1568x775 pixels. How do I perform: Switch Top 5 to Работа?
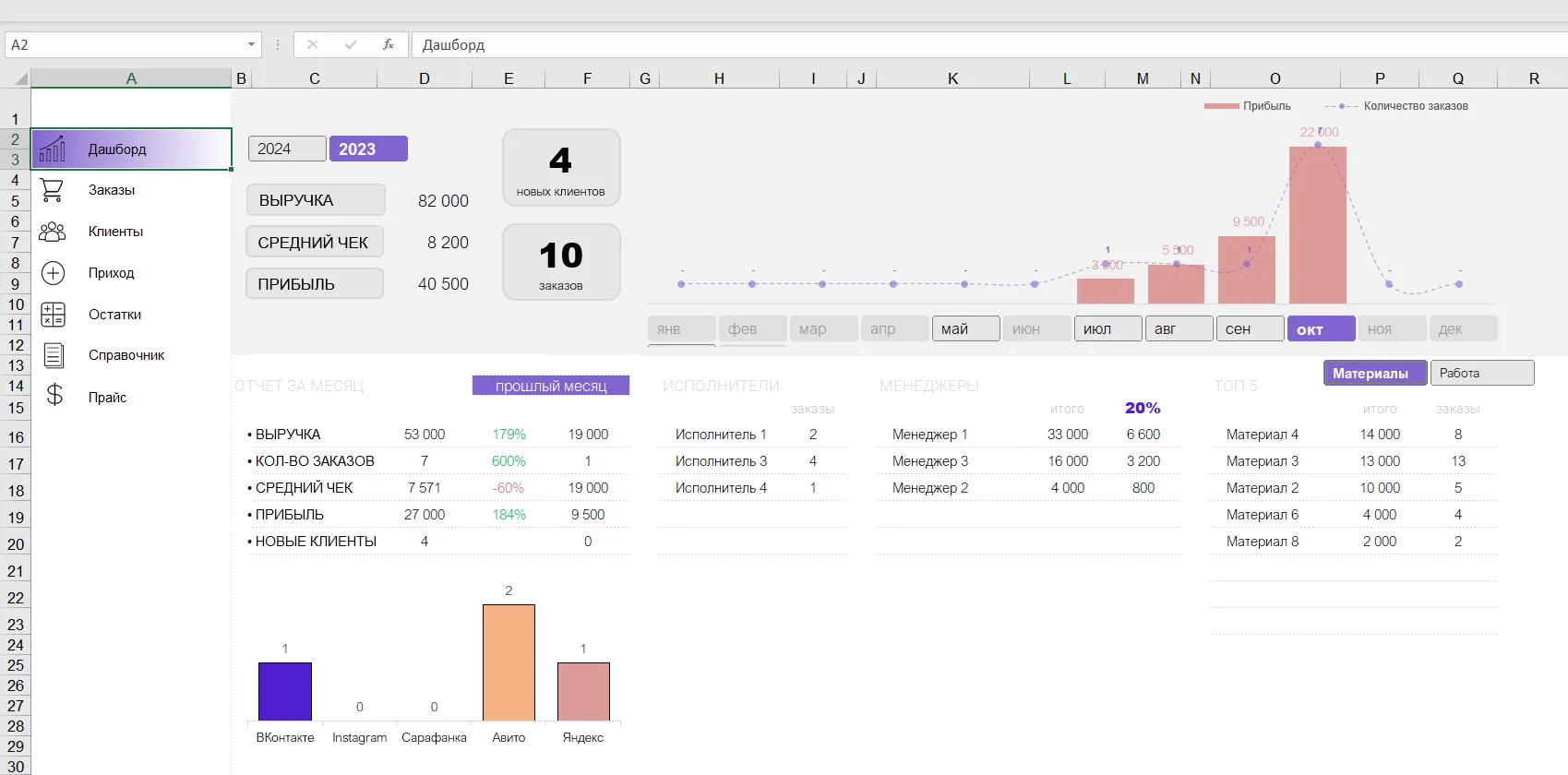click(1482, 373)
